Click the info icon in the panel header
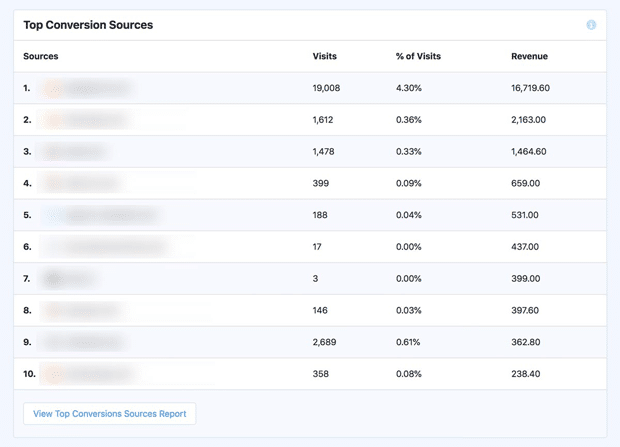620x447 pixels. point(591,25)
